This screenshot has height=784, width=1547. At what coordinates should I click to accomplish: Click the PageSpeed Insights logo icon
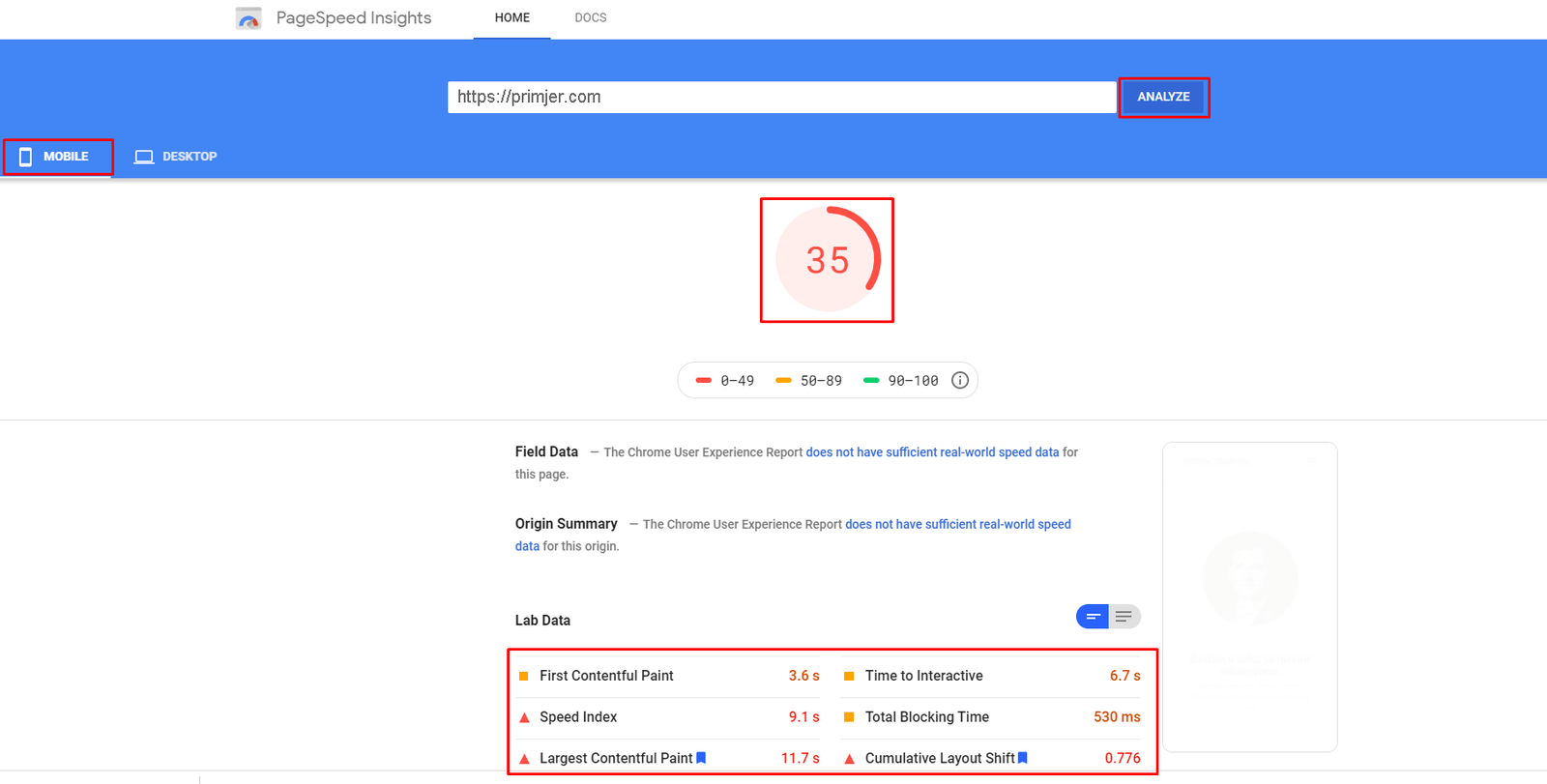pos(248,18)
